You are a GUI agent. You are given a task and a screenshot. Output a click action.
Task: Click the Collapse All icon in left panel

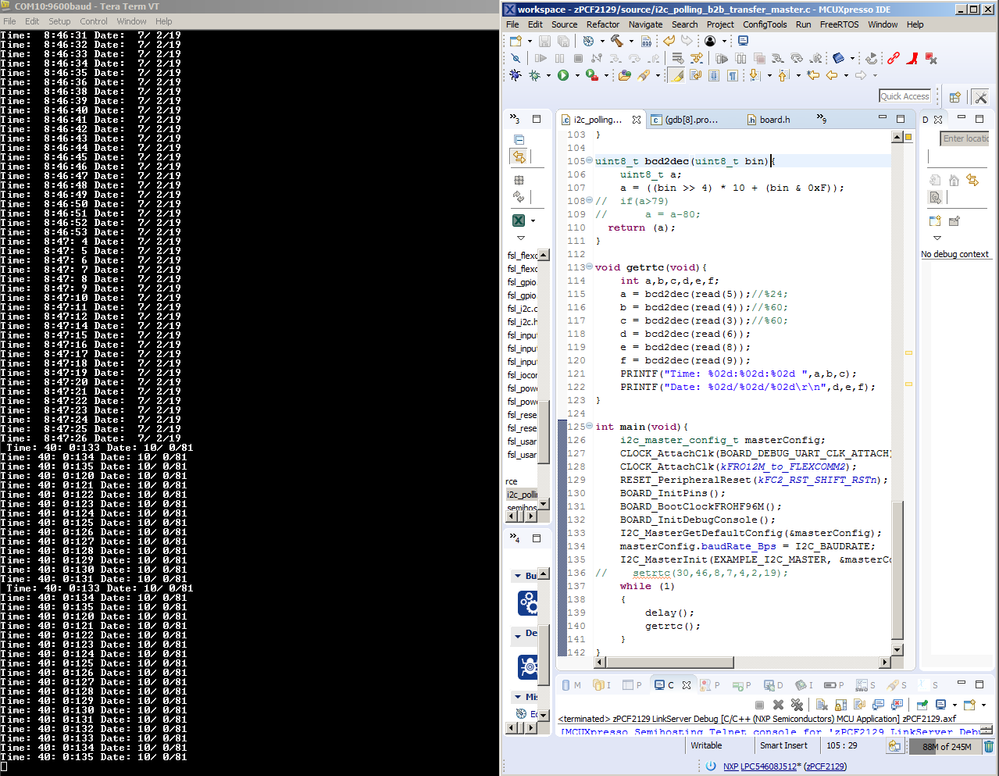tap(519, 140)
